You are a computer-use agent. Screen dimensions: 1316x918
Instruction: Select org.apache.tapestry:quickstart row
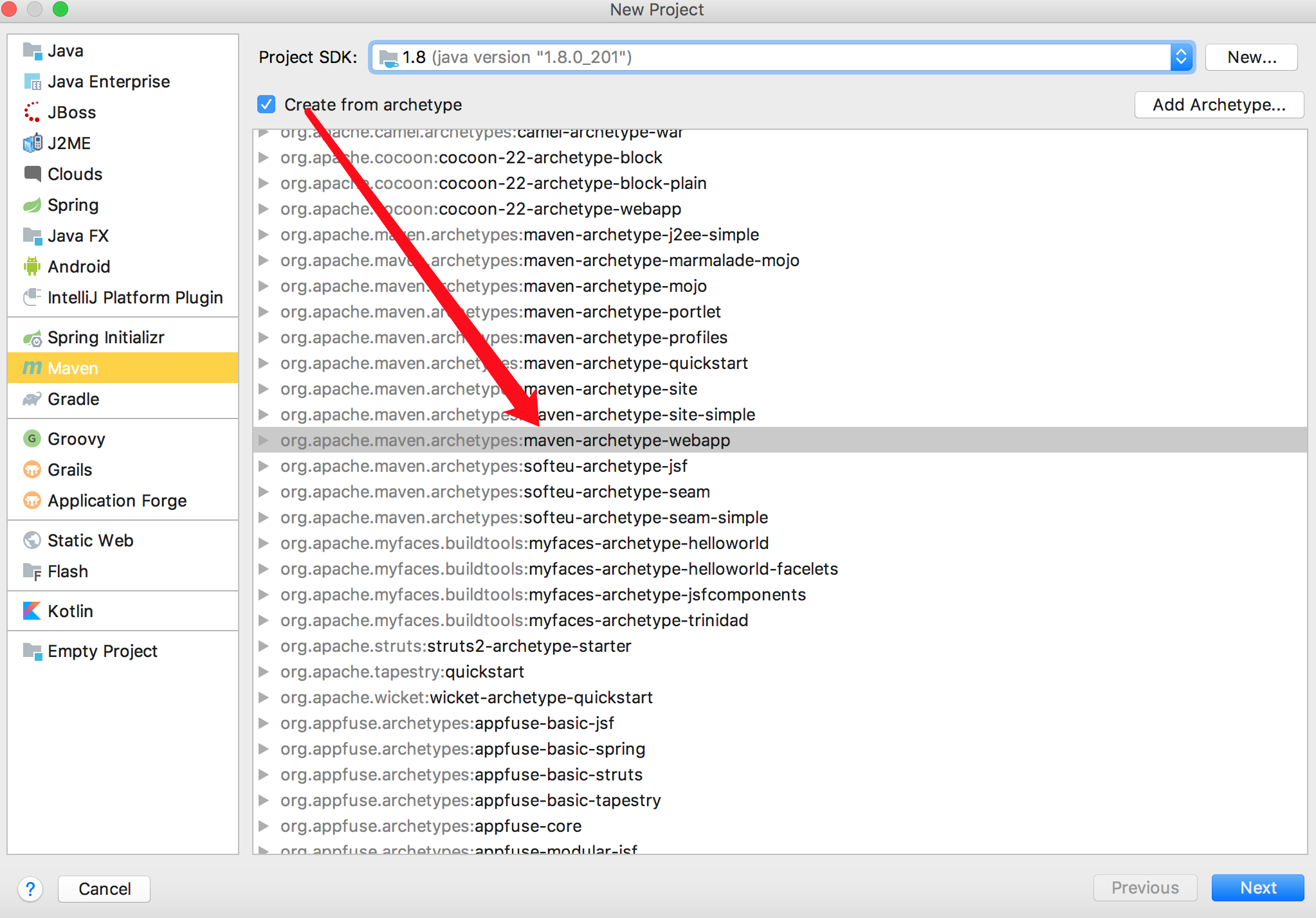[780, 671]
